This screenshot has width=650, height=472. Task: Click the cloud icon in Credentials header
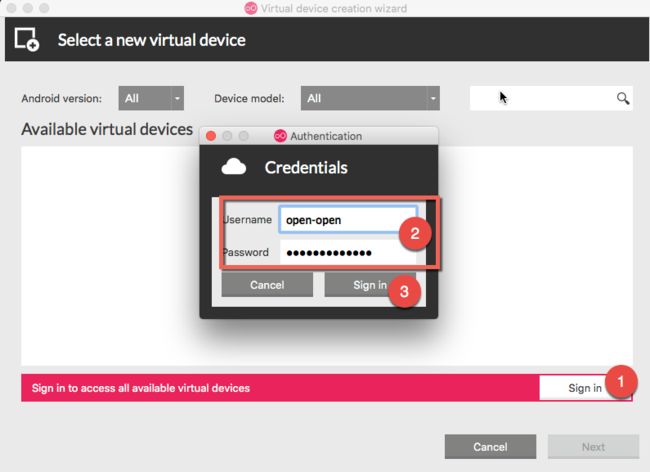(234, 167)
